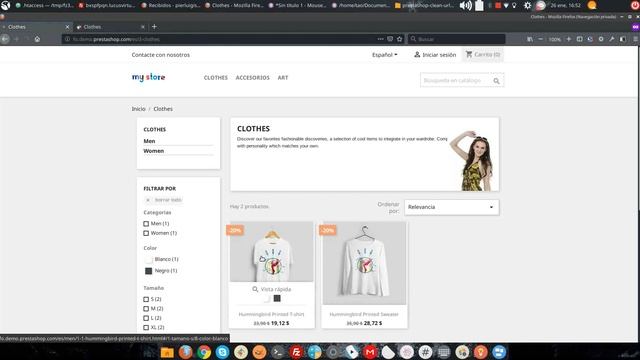Open the MEGA app in the dock
The image size is (640, 360).
pos(370,352)
